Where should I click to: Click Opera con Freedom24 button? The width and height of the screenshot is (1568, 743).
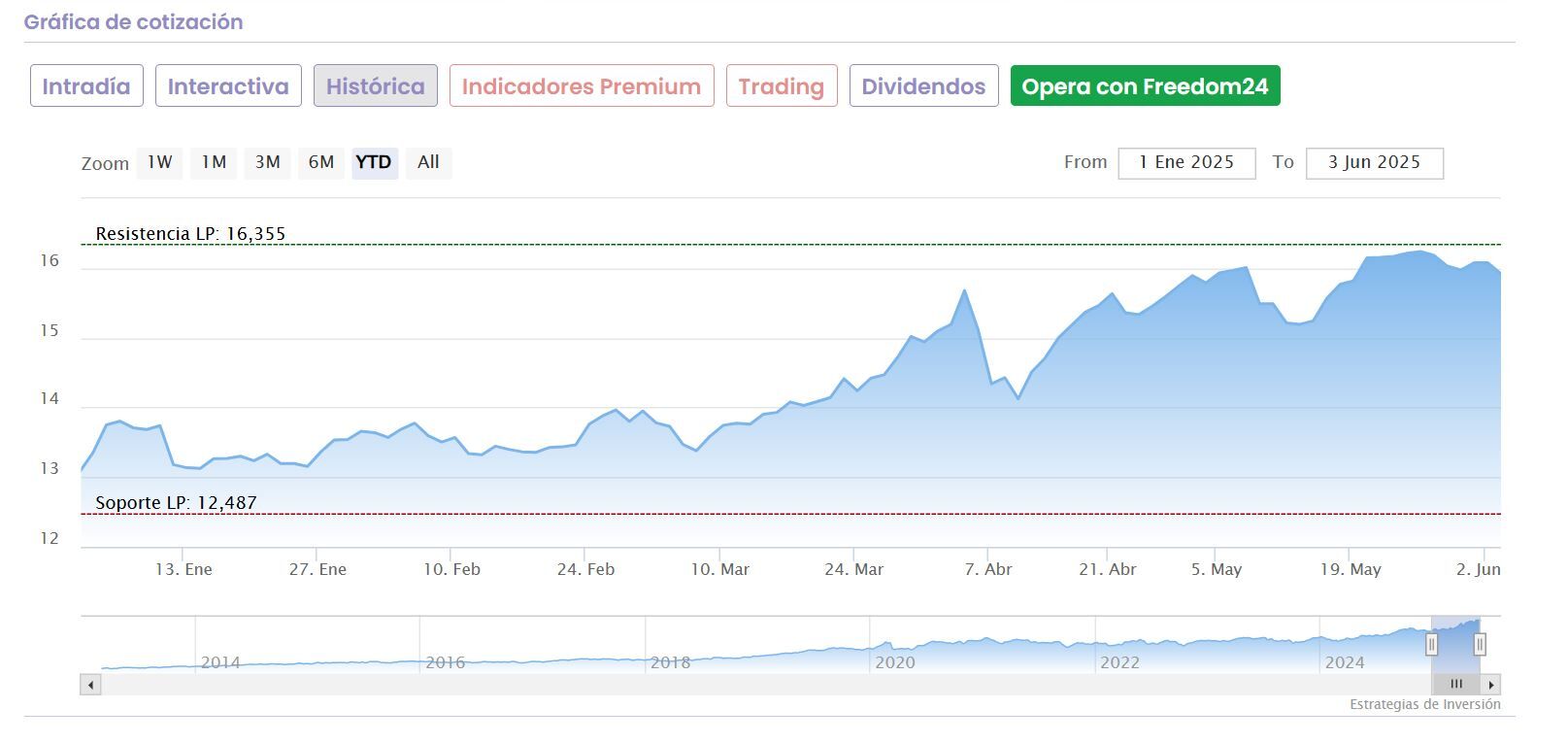click(1145, 86)
